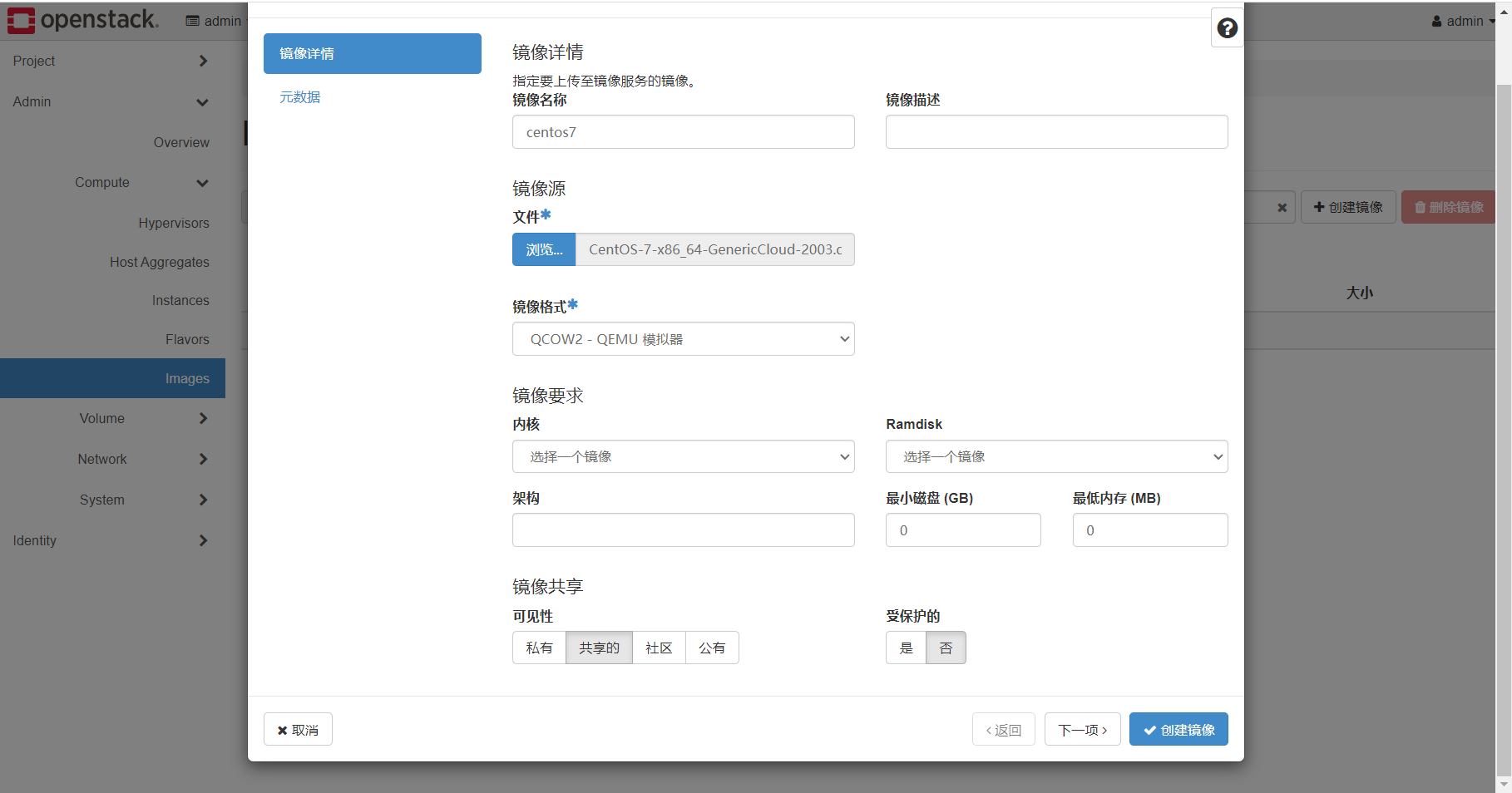Click the 浏览... file browse button

coord(544,249)
